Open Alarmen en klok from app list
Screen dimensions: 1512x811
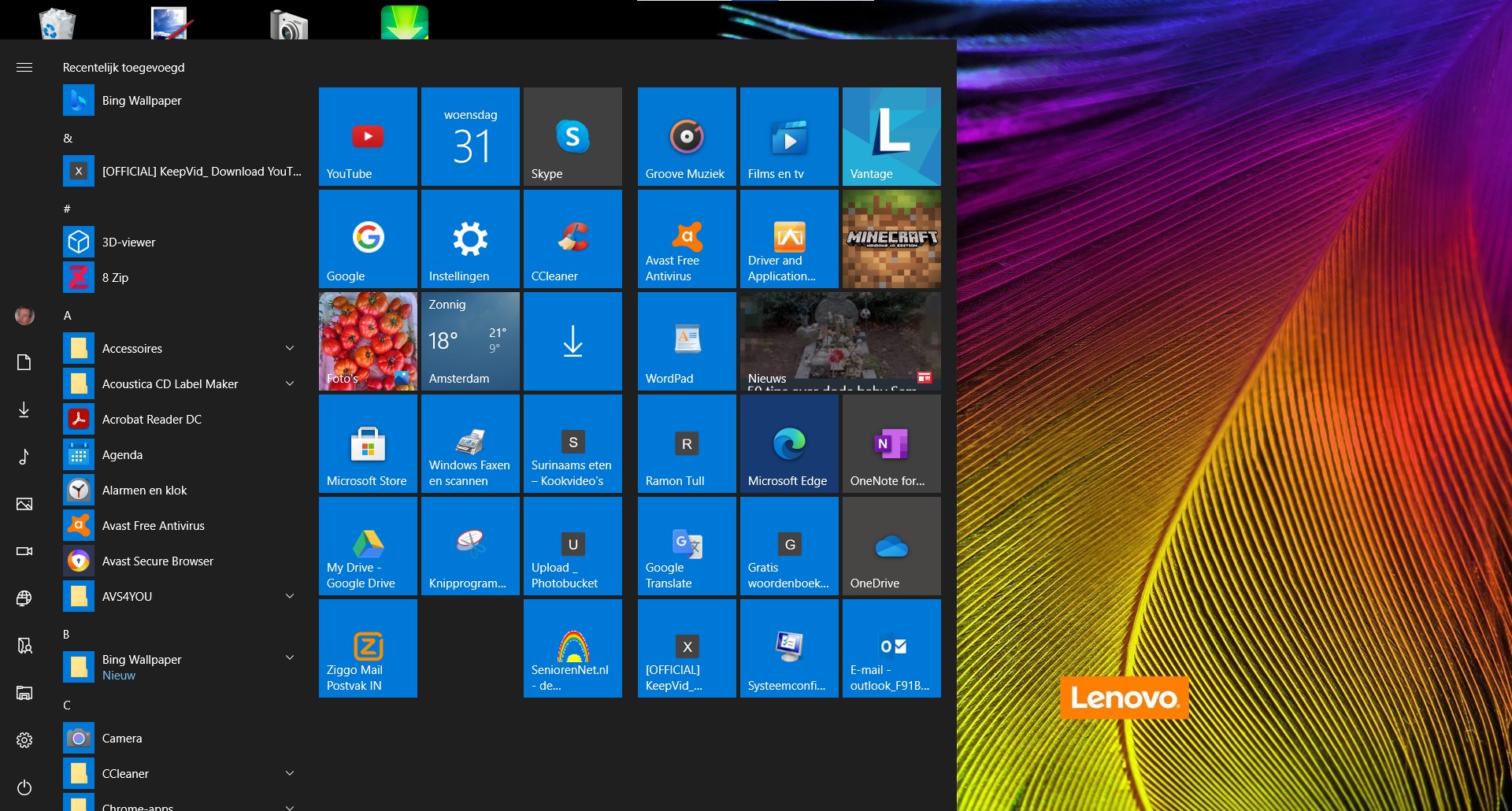click(145, 490)
